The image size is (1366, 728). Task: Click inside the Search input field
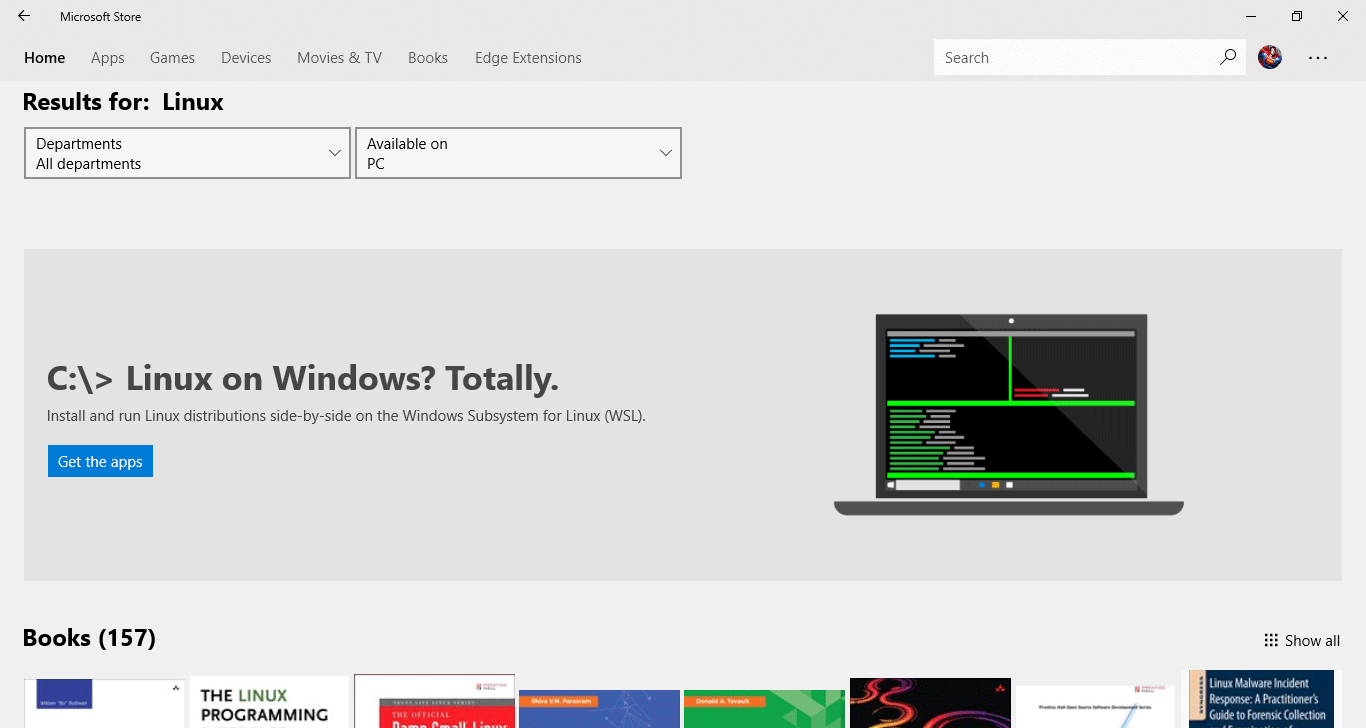pyautogui.click(x=1075, y=58)
